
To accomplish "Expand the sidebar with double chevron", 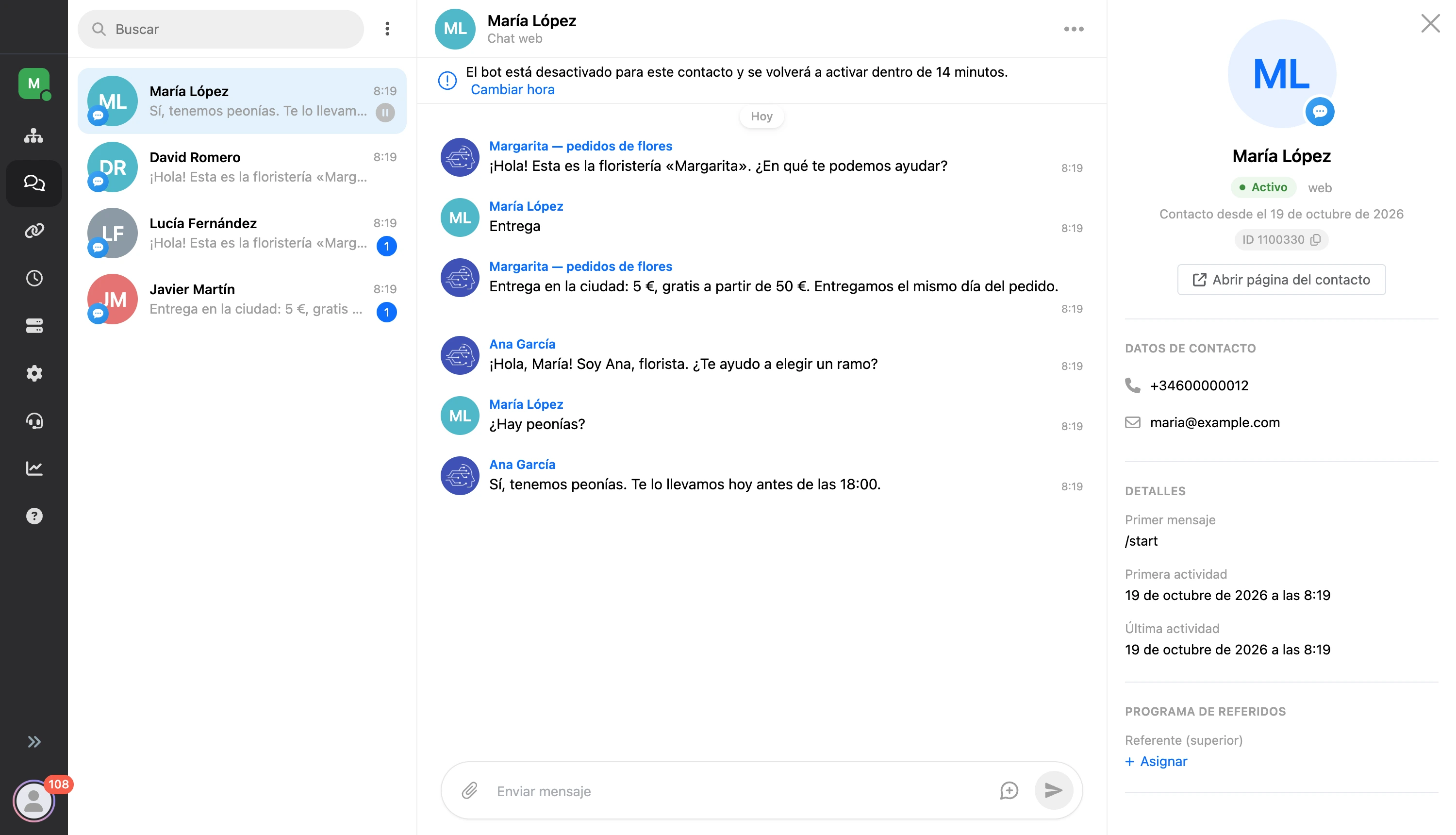I will pos(34,741).
